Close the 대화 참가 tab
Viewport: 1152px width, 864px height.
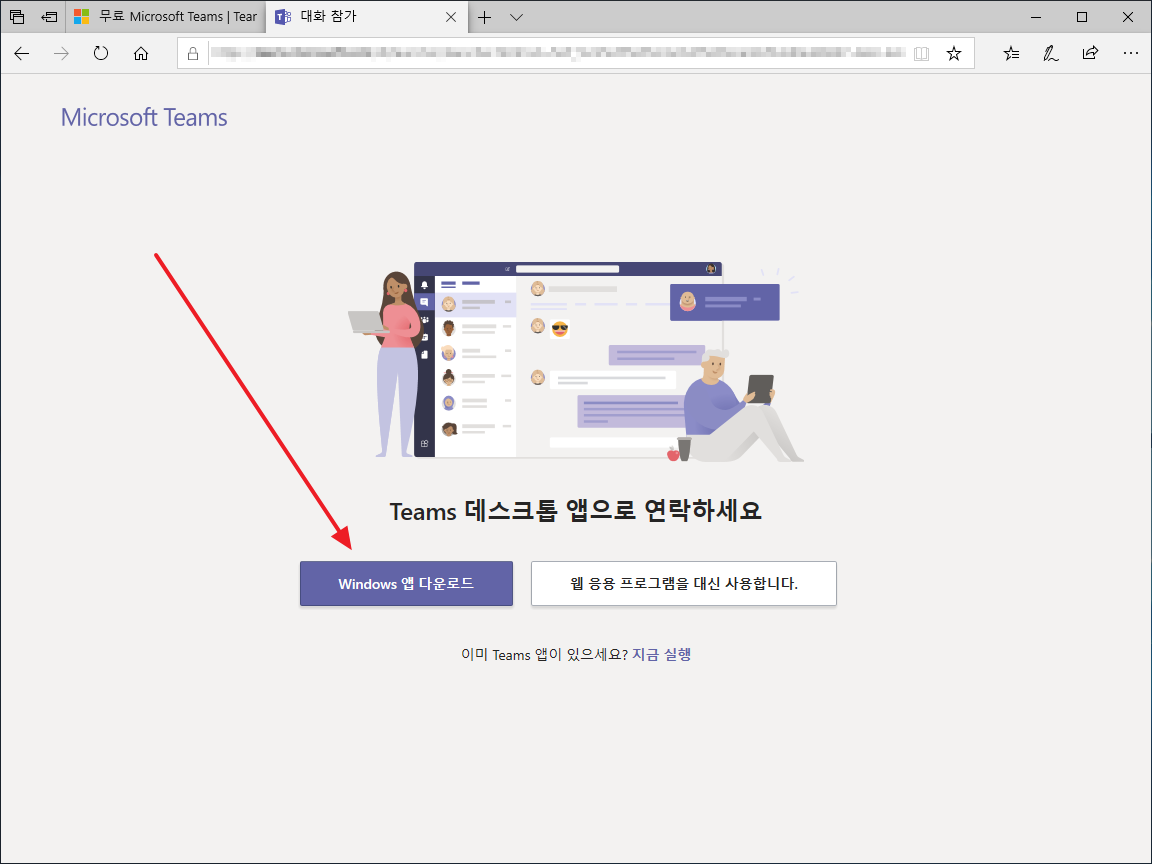coord(451,17)
